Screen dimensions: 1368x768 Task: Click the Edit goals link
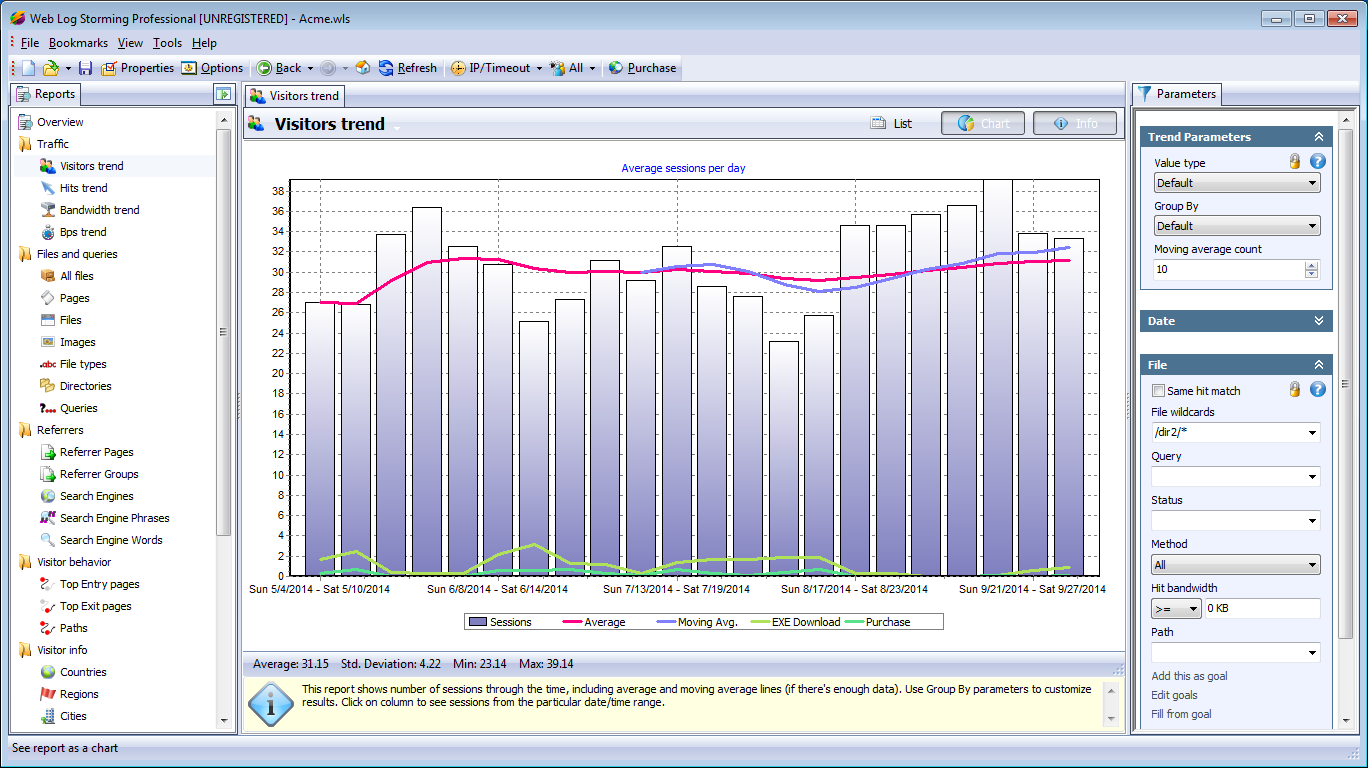coord(1174,695)
